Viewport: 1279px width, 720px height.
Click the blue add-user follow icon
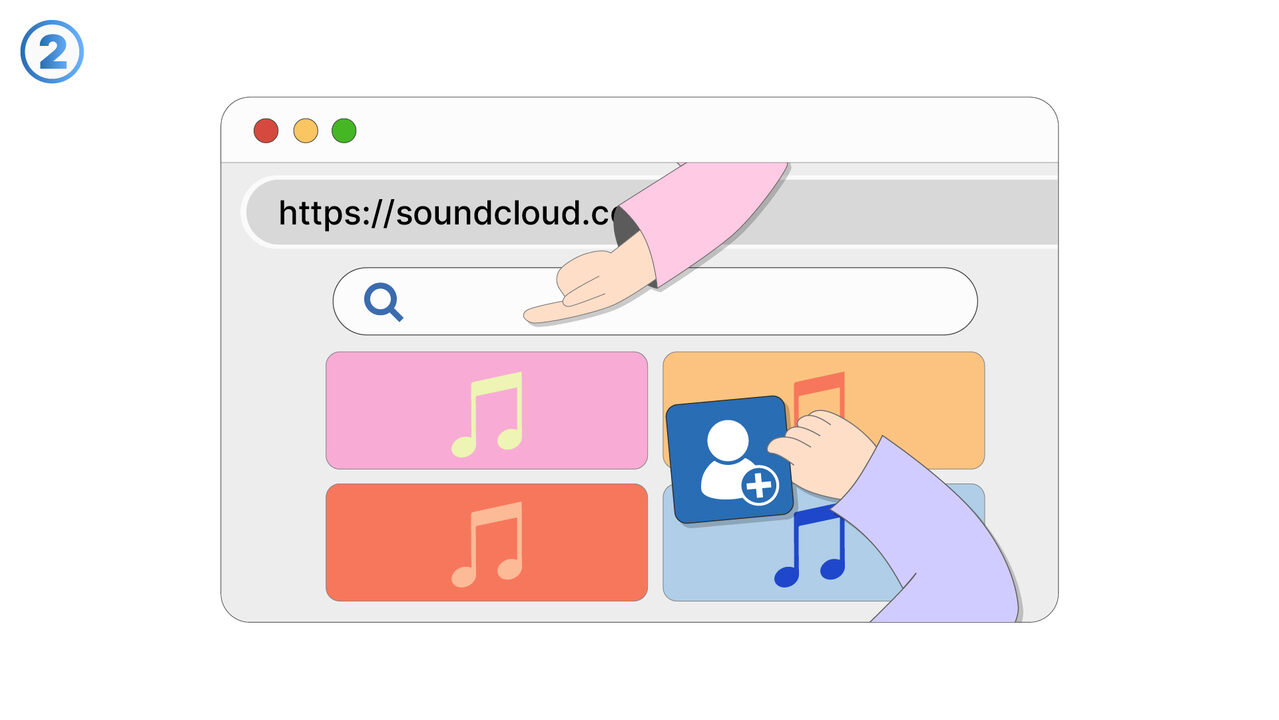tap(729, 459)
